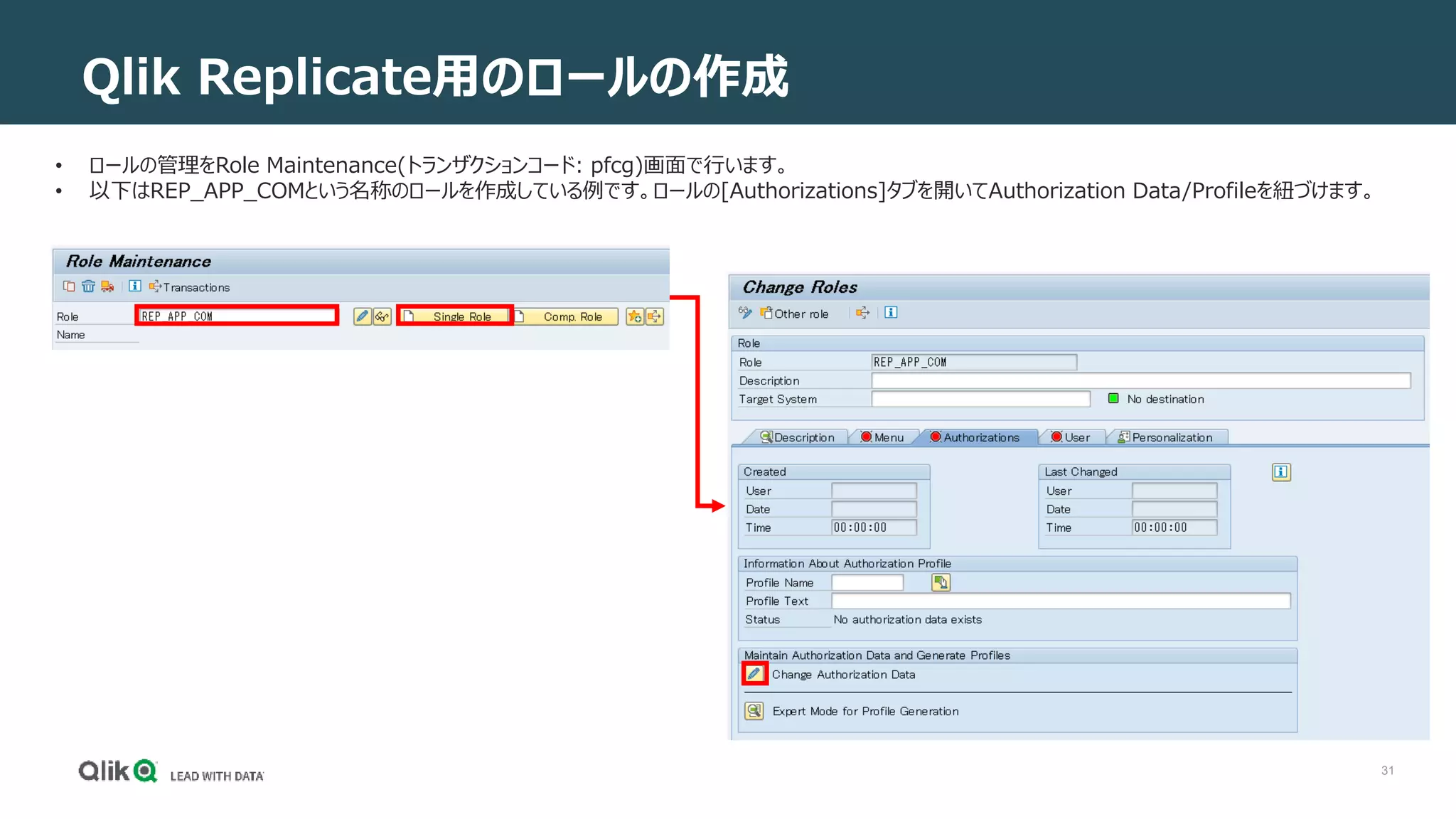Click Created Date field
Image resolution: width=1456 pixels, height=819 pixels.
tap(874, 509)
